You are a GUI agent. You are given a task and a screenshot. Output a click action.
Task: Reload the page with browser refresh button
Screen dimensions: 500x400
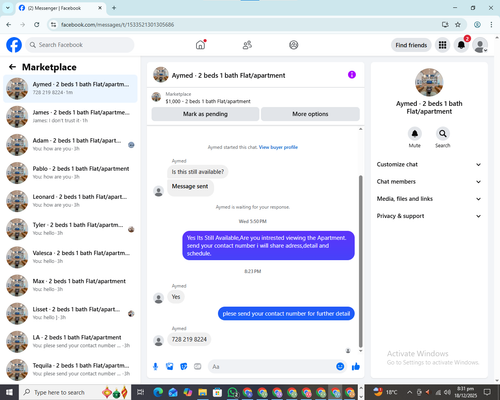coord(37,25)
